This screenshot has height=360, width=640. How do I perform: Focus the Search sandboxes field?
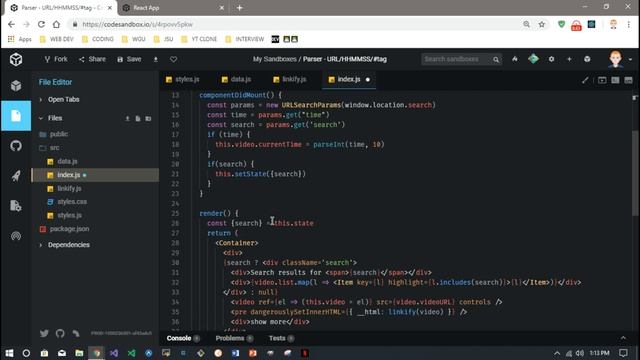pos(461,59)
